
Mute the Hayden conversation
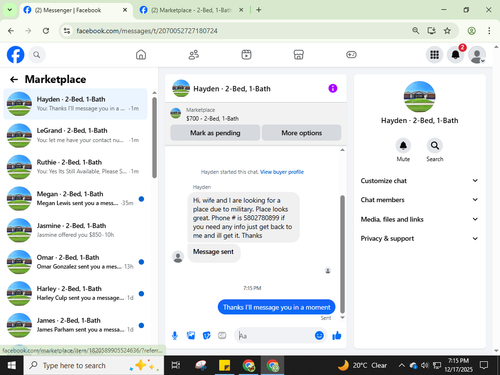403,146
